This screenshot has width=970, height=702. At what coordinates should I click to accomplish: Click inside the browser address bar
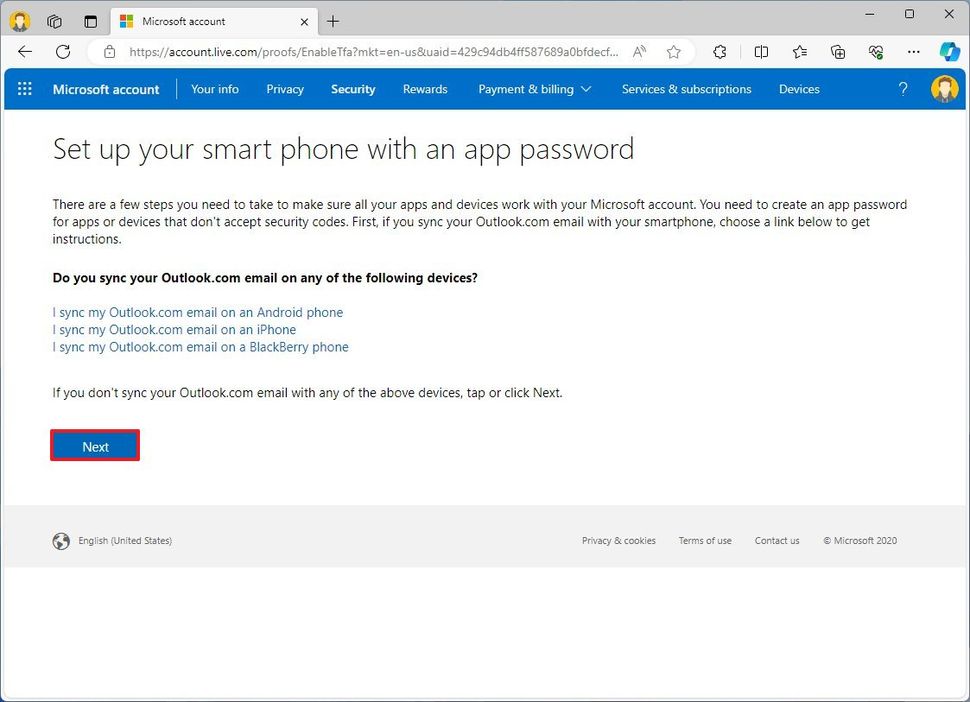point(350,52)
